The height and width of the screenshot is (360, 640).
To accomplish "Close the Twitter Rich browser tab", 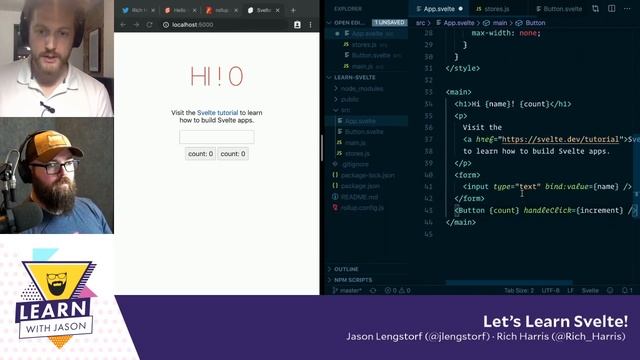I will coord(153,10).
